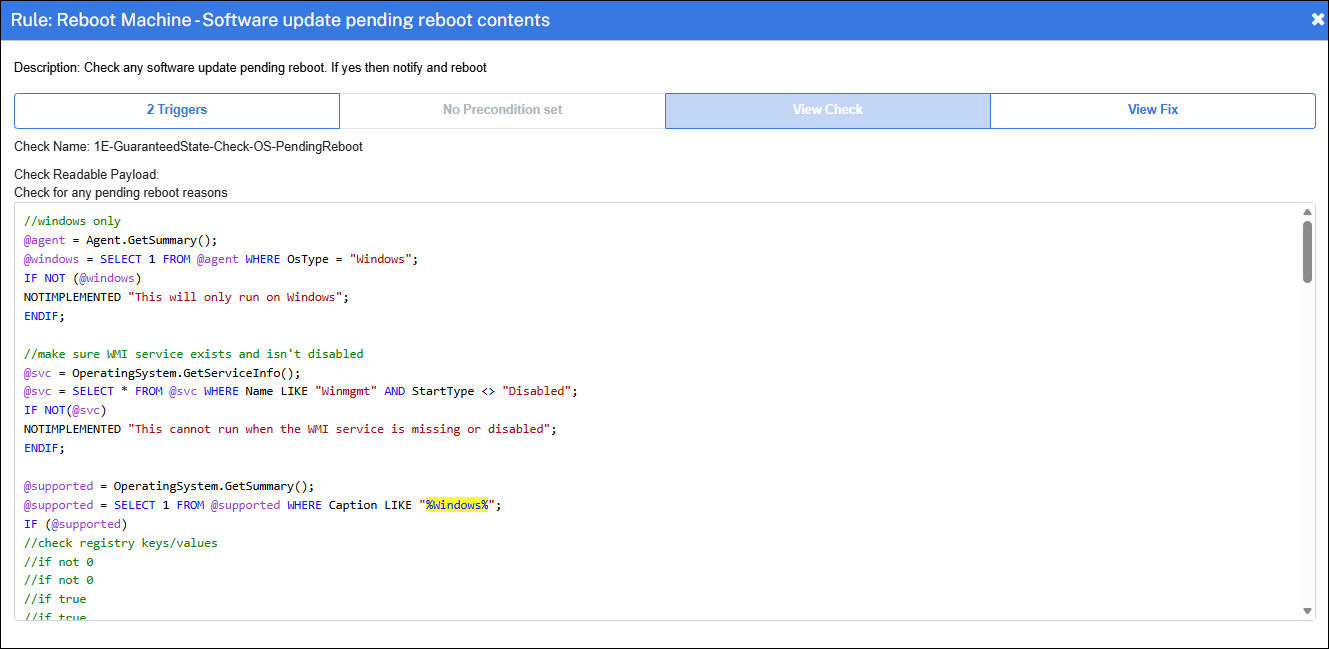Click the code pane scroll up arrow
This screenshot has width=1329, height=649.
click(1307, 212)
